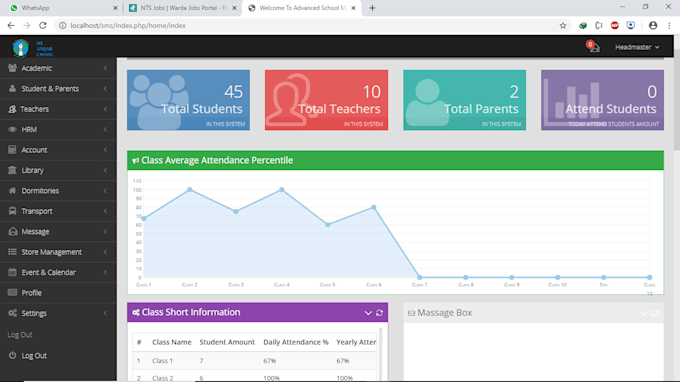Click the Transport bus icon
The width and height of the screenshot is (680, 382).
[x=12, y=211]
